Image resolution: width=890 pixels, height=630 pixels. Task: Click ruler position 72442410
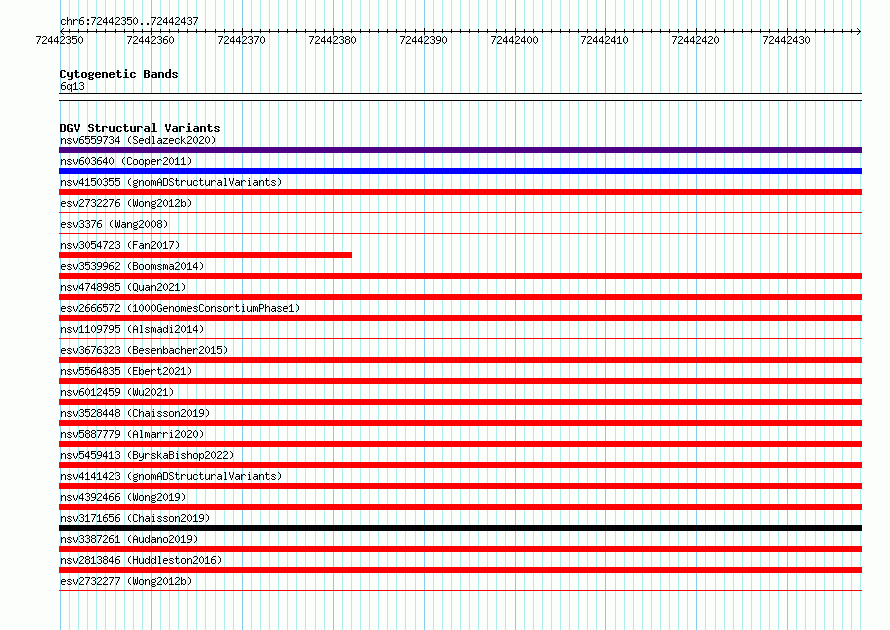tap(604, 40)
